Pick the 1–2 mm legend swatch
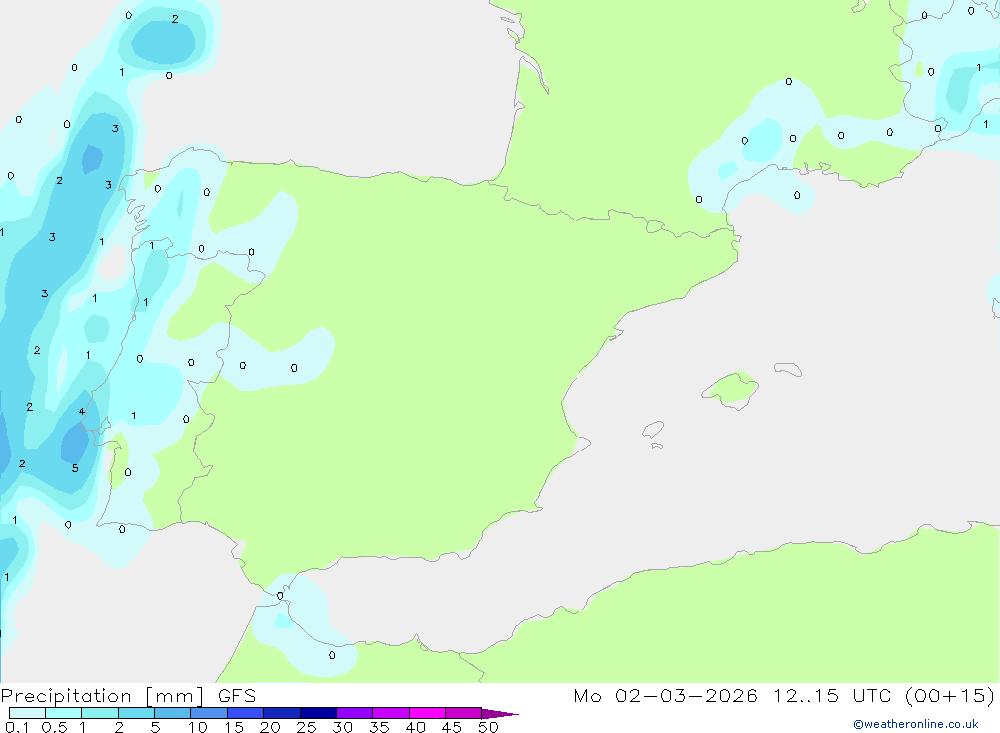The height and width of the screenshot is (733, 1000). click(100, 713)
